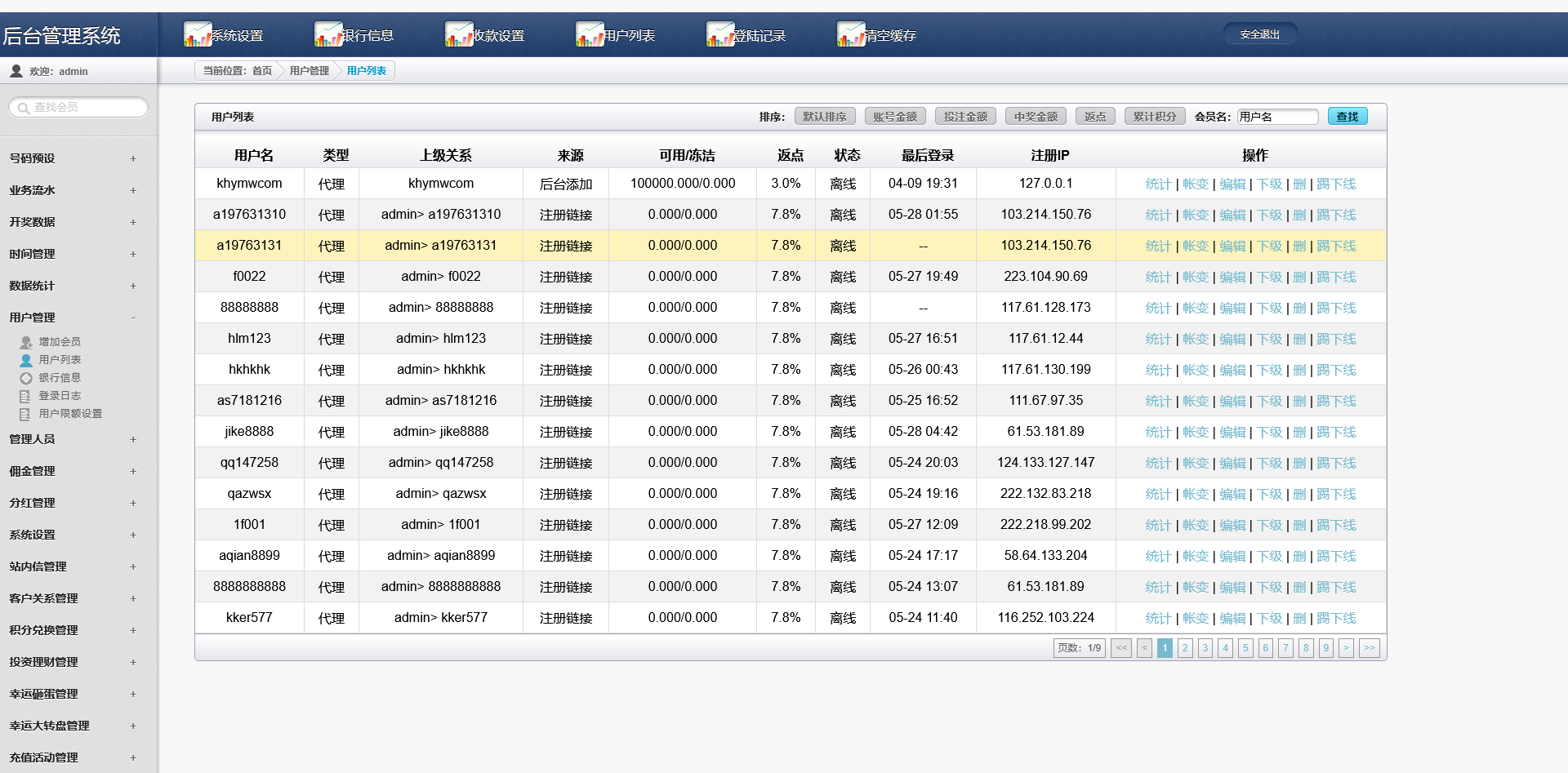
Task: Open 登录日志 in the sidebar submenu
Action: (60, 396)
